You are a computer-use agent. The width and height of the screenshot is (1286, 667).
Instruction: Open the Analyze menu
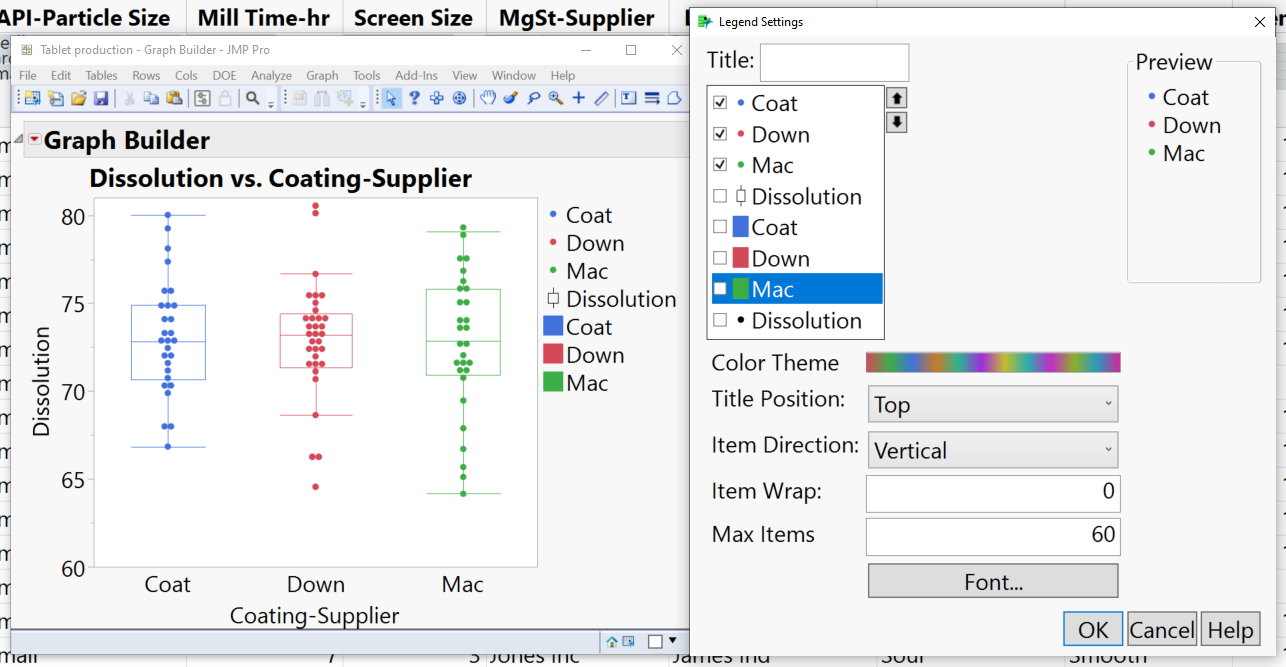[271, 75]
